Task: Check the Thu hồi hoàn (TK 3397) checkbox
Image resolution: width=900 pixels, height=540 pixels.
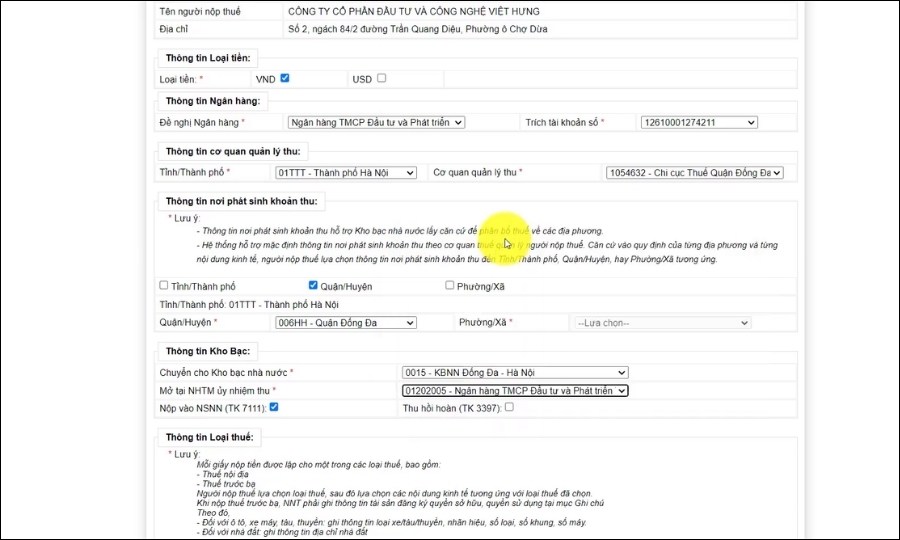Action: click(x=509, y=407)
